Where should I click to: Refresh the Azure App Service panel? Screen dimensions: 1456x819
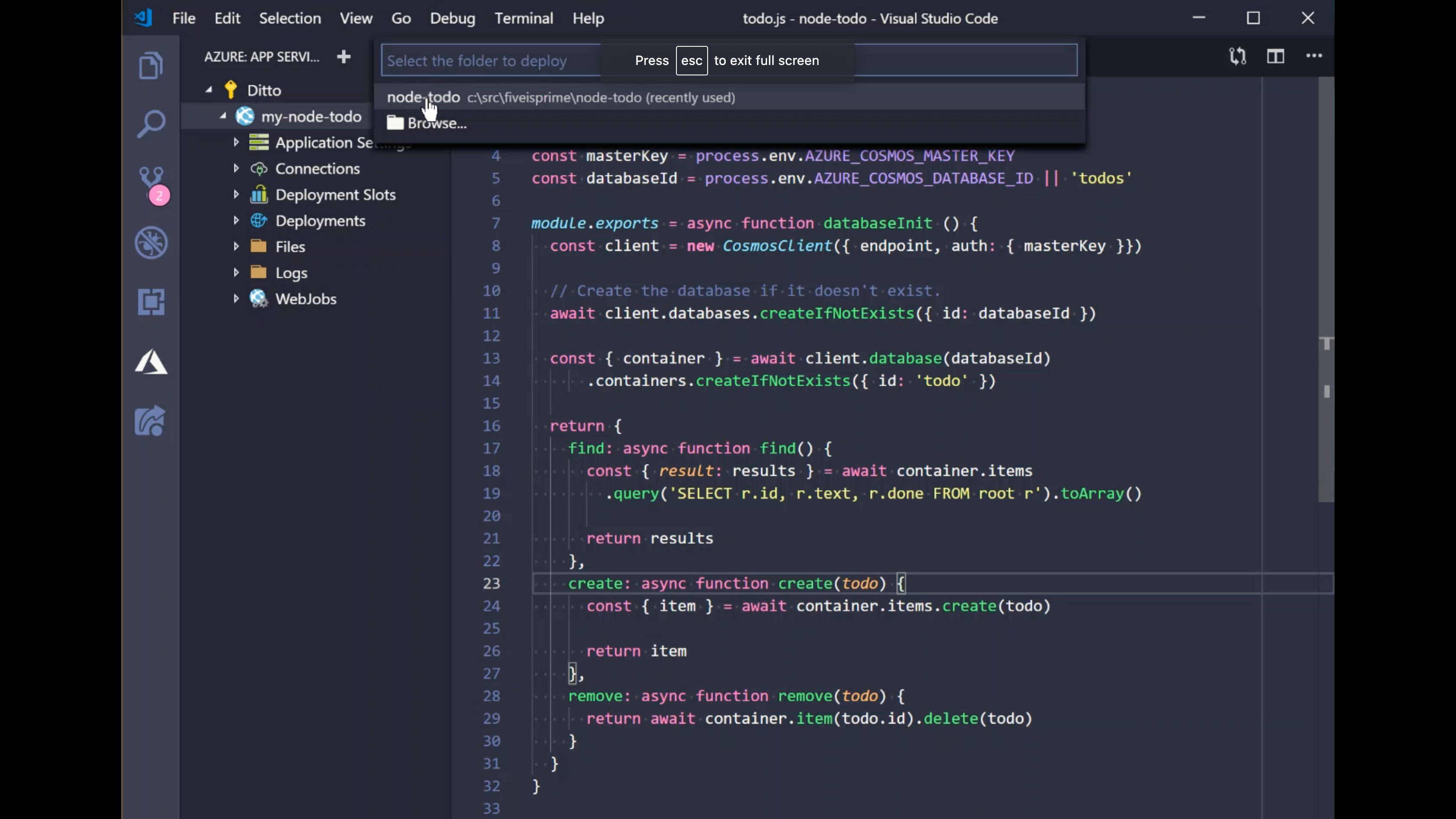click(x=1238, y=56)
